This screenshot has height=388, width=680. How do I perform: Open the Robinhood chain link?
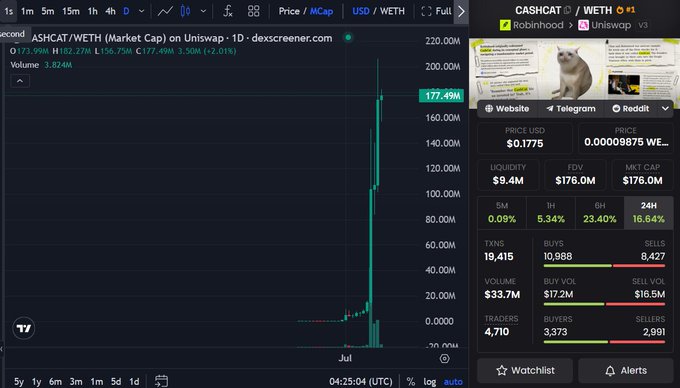532,25
